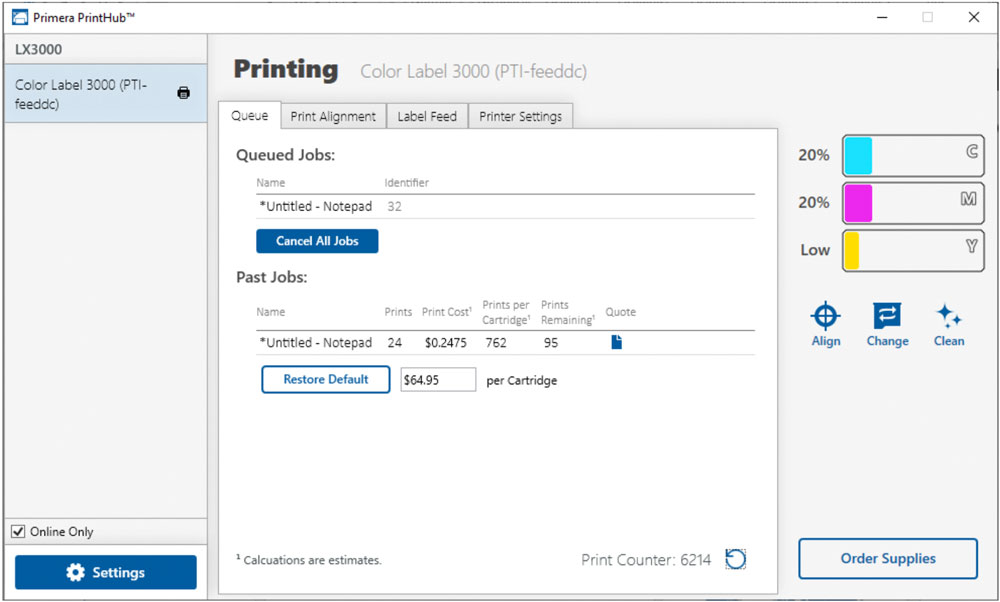Click the Primera PrintHub logo in the title bar

click(20, 17)
